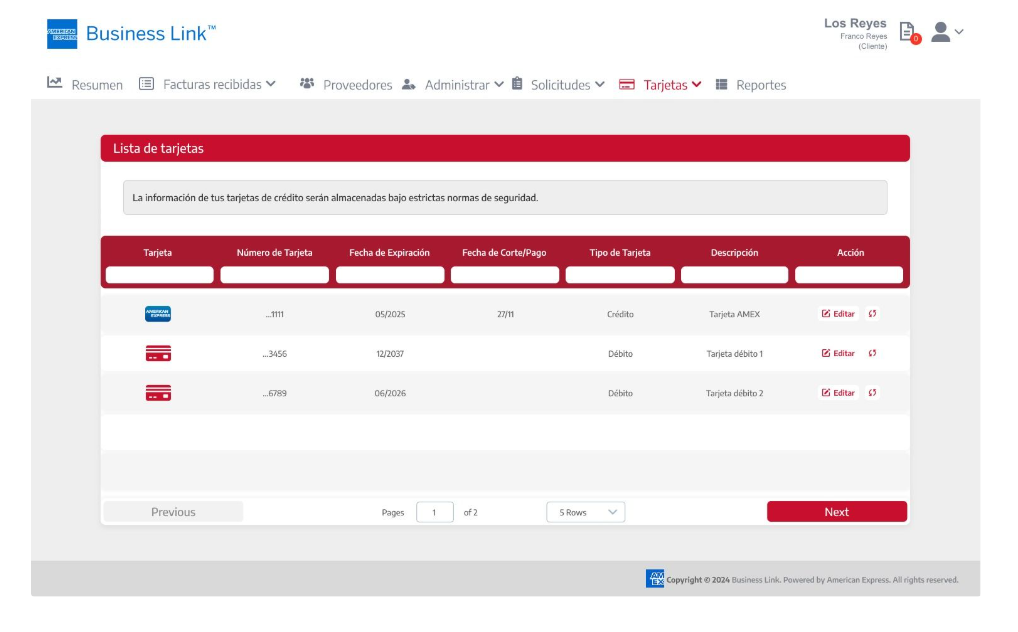The image size is (1018, 632).
Task: Click the red card icon for card ending 6789
Action: (x=158, y=393)
